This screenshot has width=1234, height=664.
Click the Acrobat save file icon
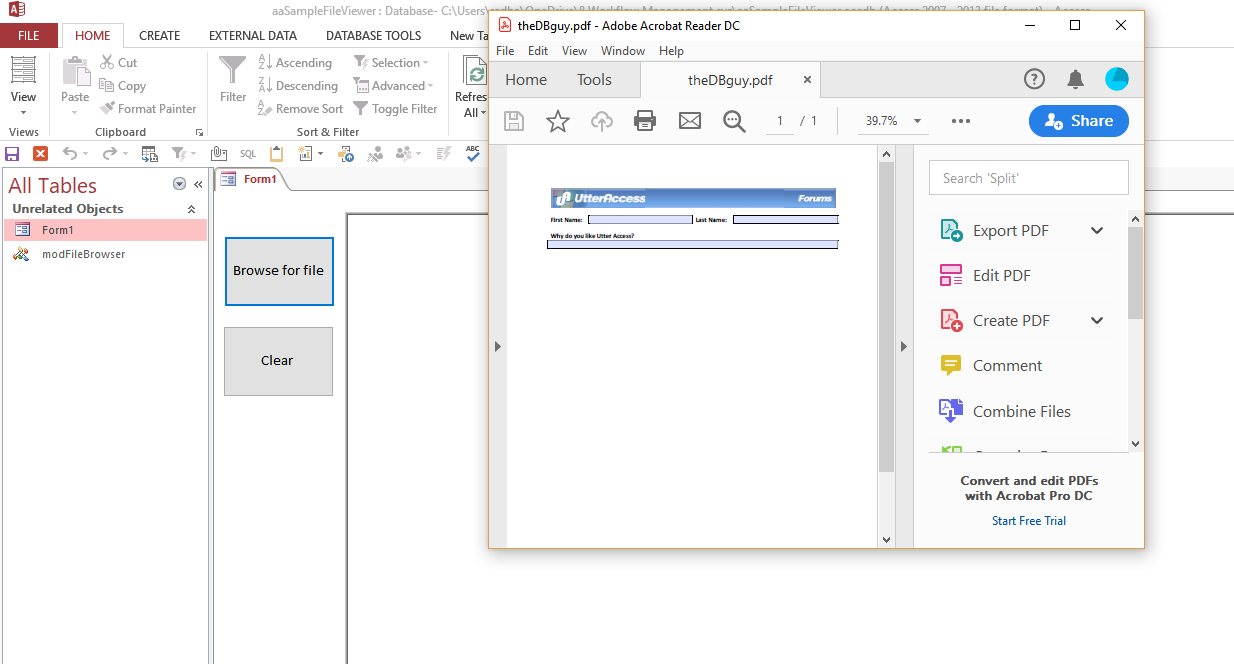tap(514, 121)
